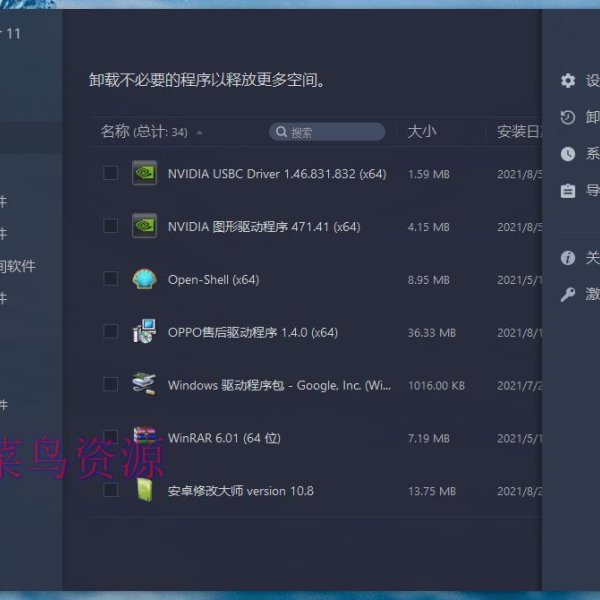Click the 1.59 MB size value
This screenshot has width=600, height=600.
pos(429,174)
